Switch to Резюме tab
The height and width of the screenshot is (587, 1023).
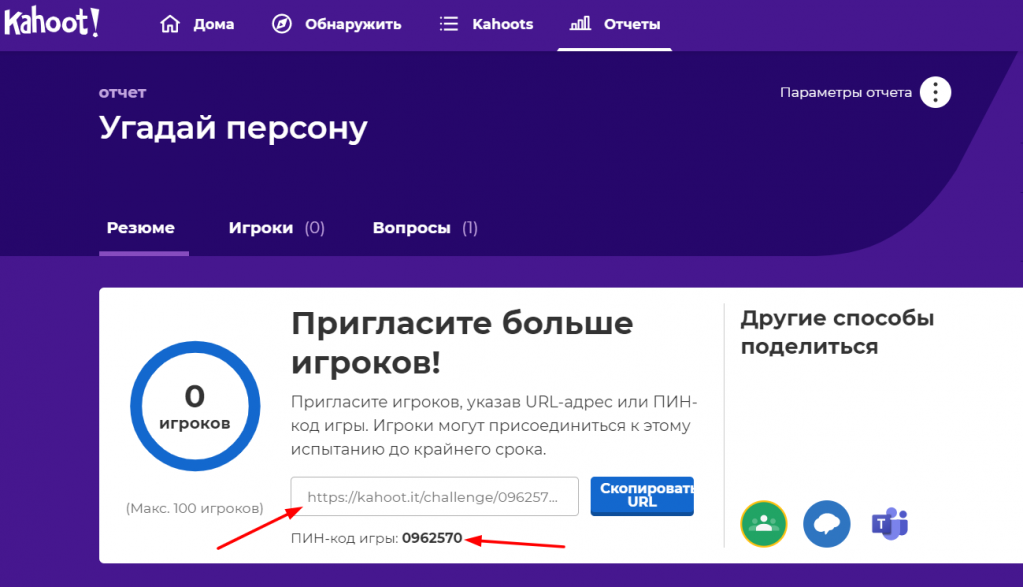[x=141, y=228]
